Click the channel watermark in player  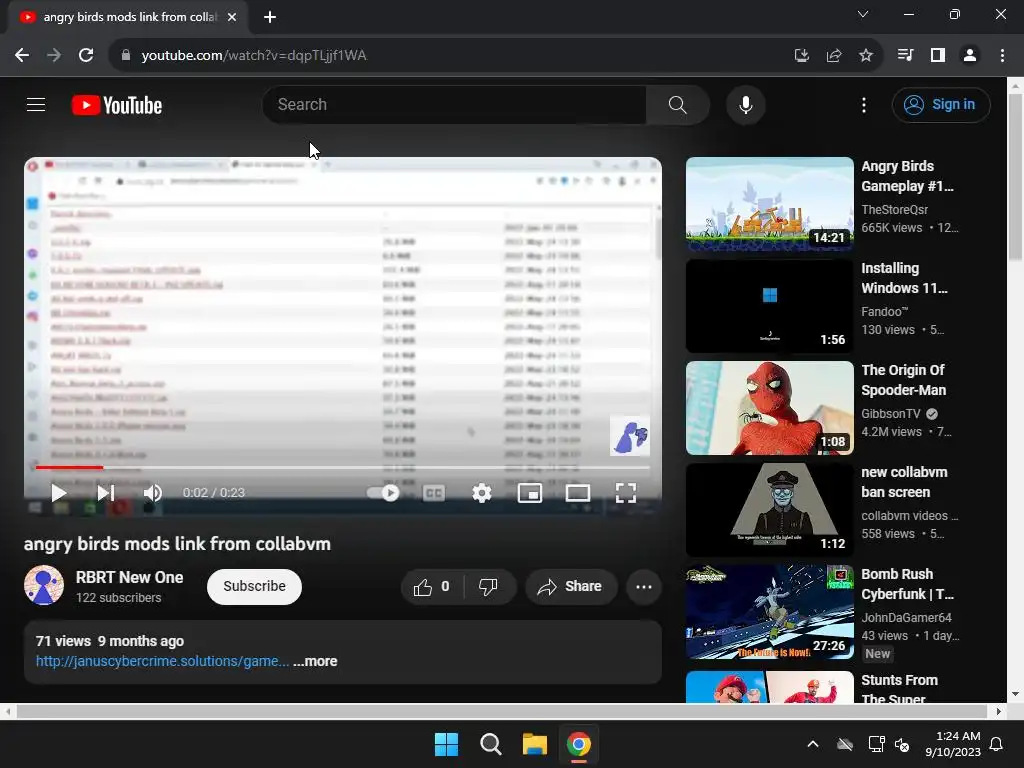tap(630, 436)
